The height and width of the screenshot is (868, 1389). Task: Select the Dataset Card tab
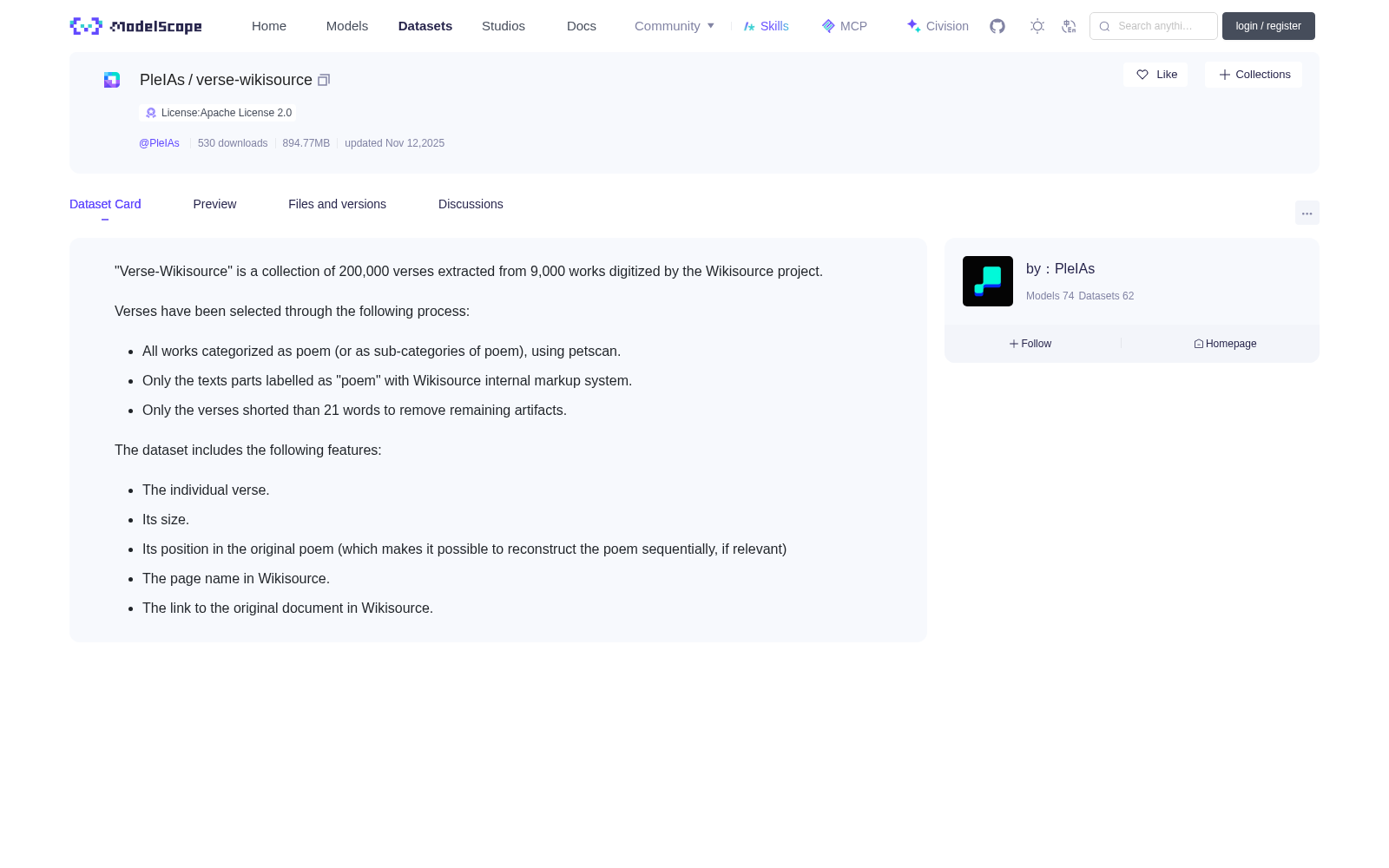point(105,204)
